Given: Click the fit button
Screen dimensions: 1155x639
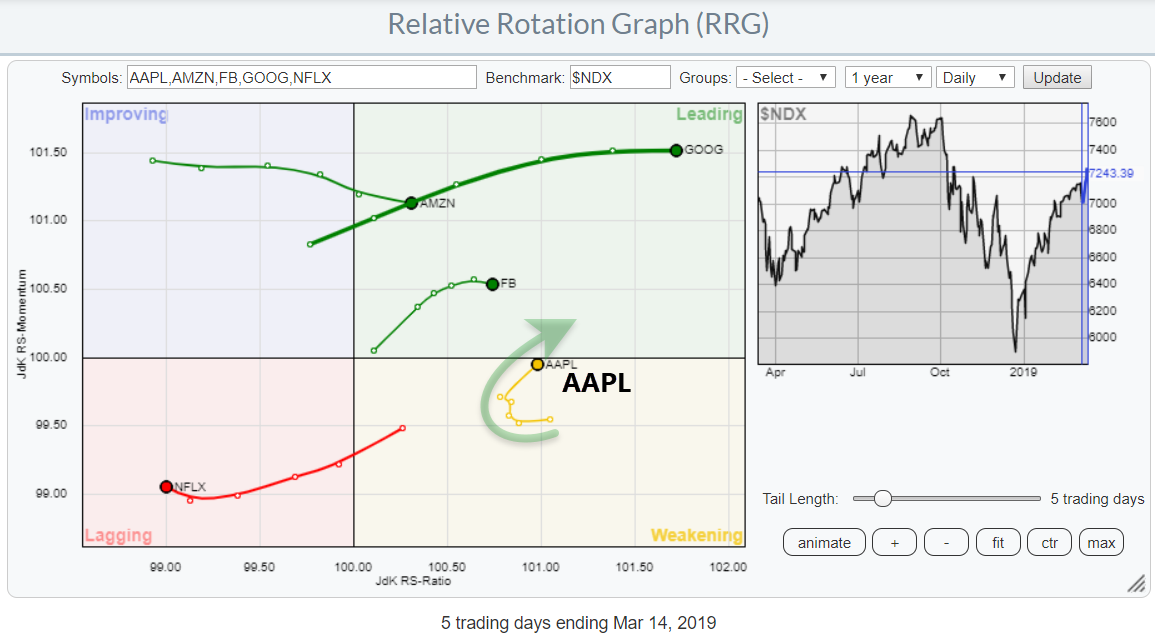Looking at the screenshot, I should tap(998, 542).
